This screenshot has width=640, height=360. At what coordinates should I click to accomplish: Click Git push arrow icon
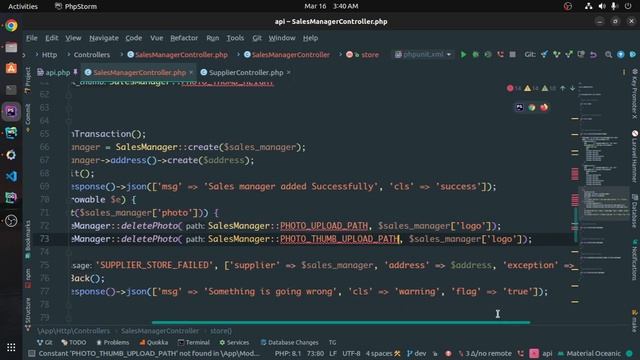click(569, 54)
